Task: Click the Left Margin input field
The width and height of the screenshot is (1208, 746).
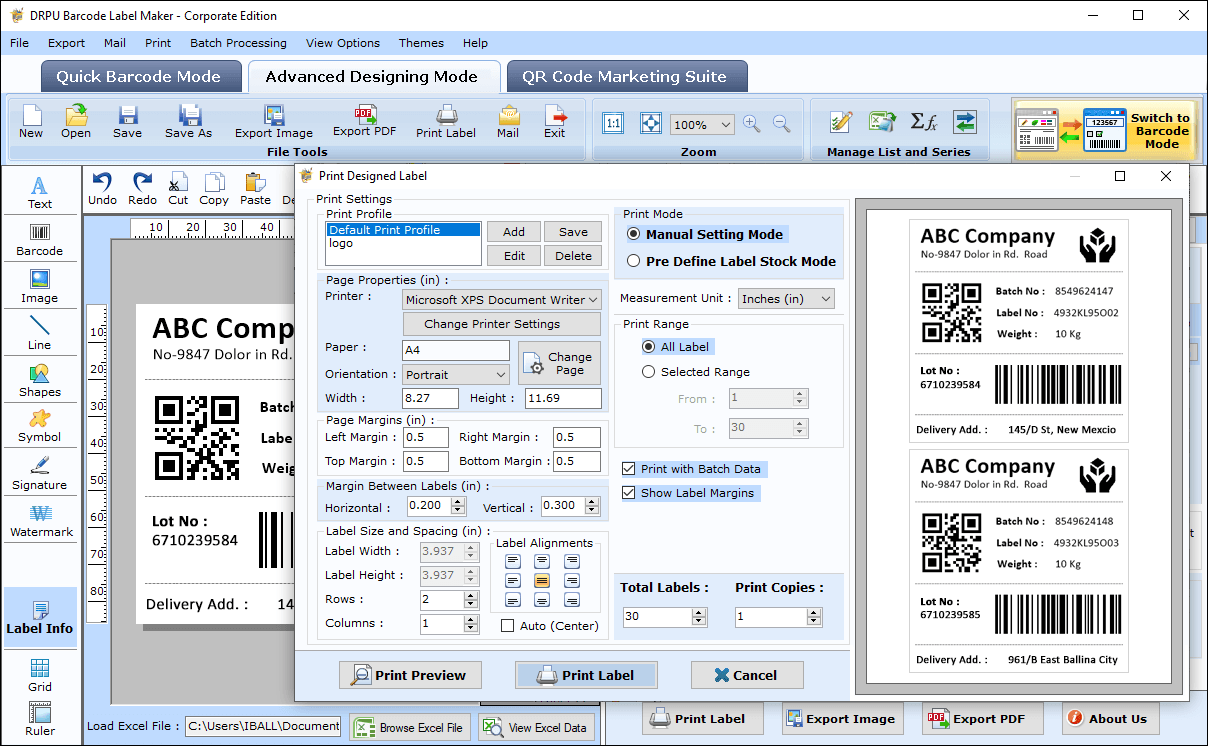Action: point(427,438)
